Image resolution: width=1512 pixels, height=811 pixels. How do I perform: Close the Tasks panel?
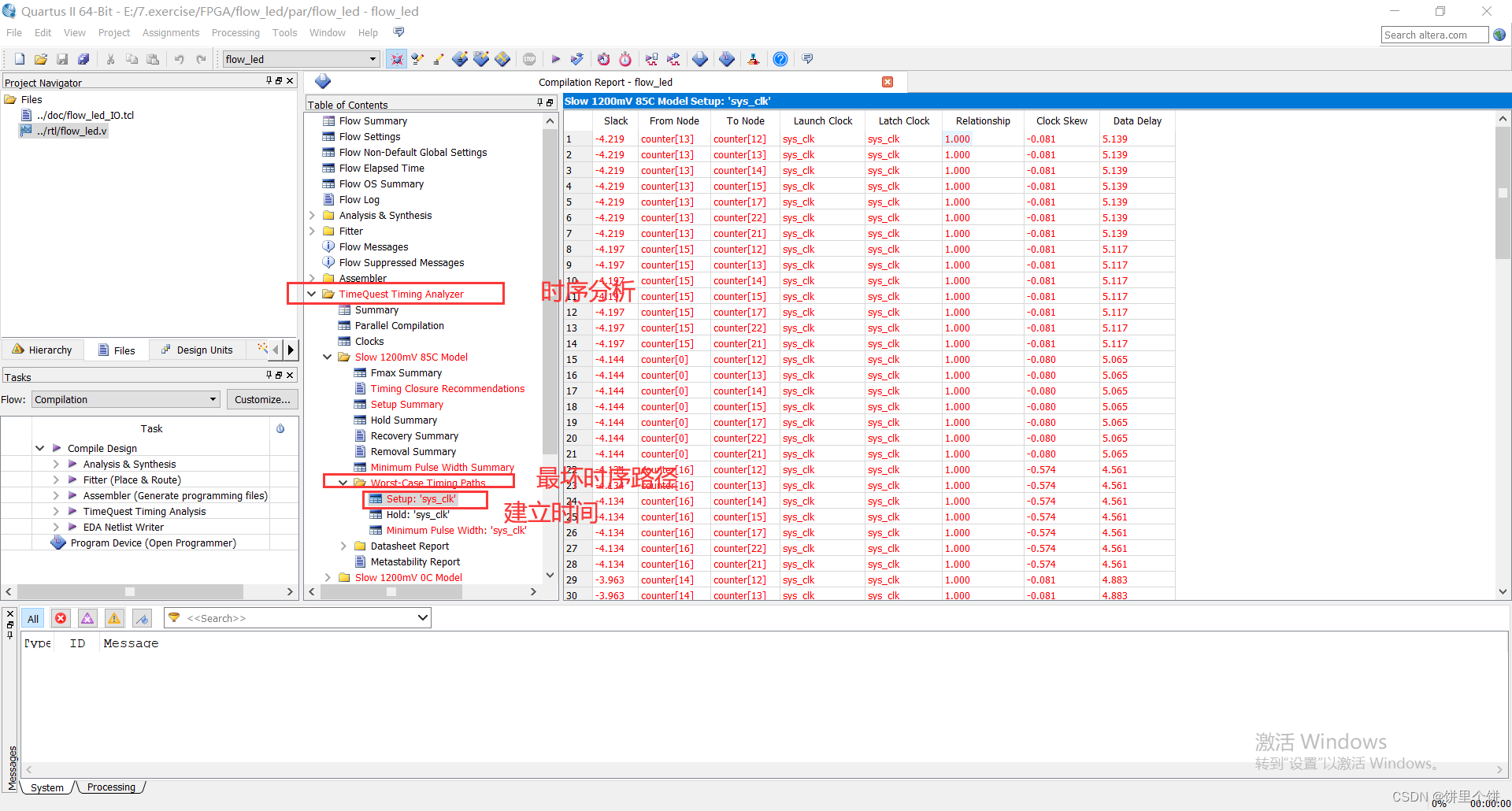[x=290, y=375]
